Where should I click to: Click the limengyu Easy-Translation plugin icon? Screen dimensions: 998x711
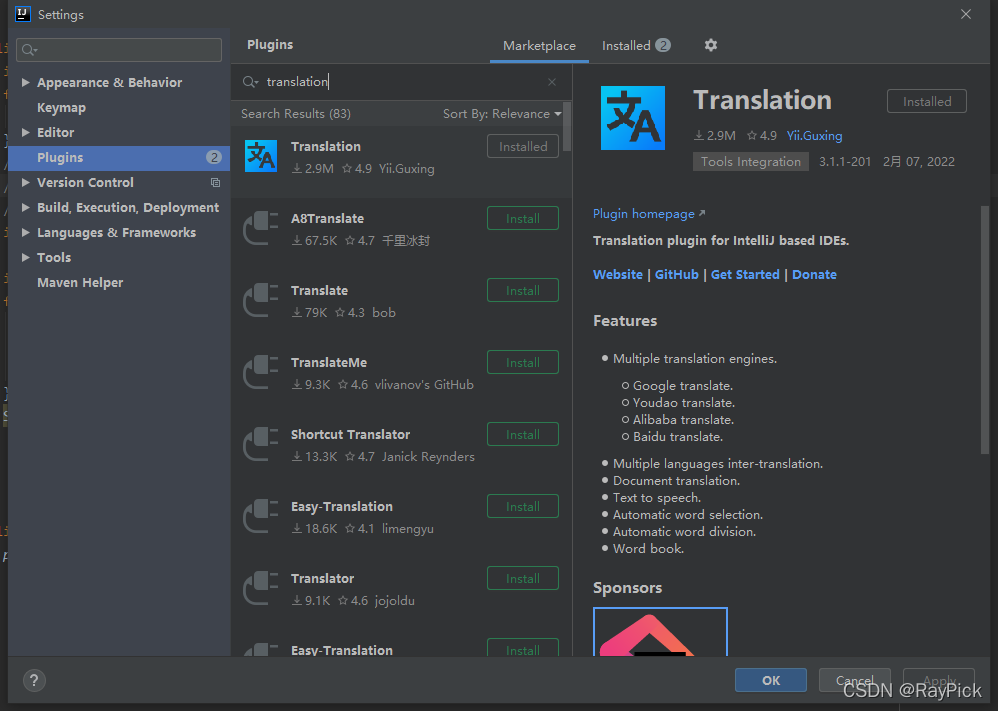pyautogui.click(x=261, y=516)
